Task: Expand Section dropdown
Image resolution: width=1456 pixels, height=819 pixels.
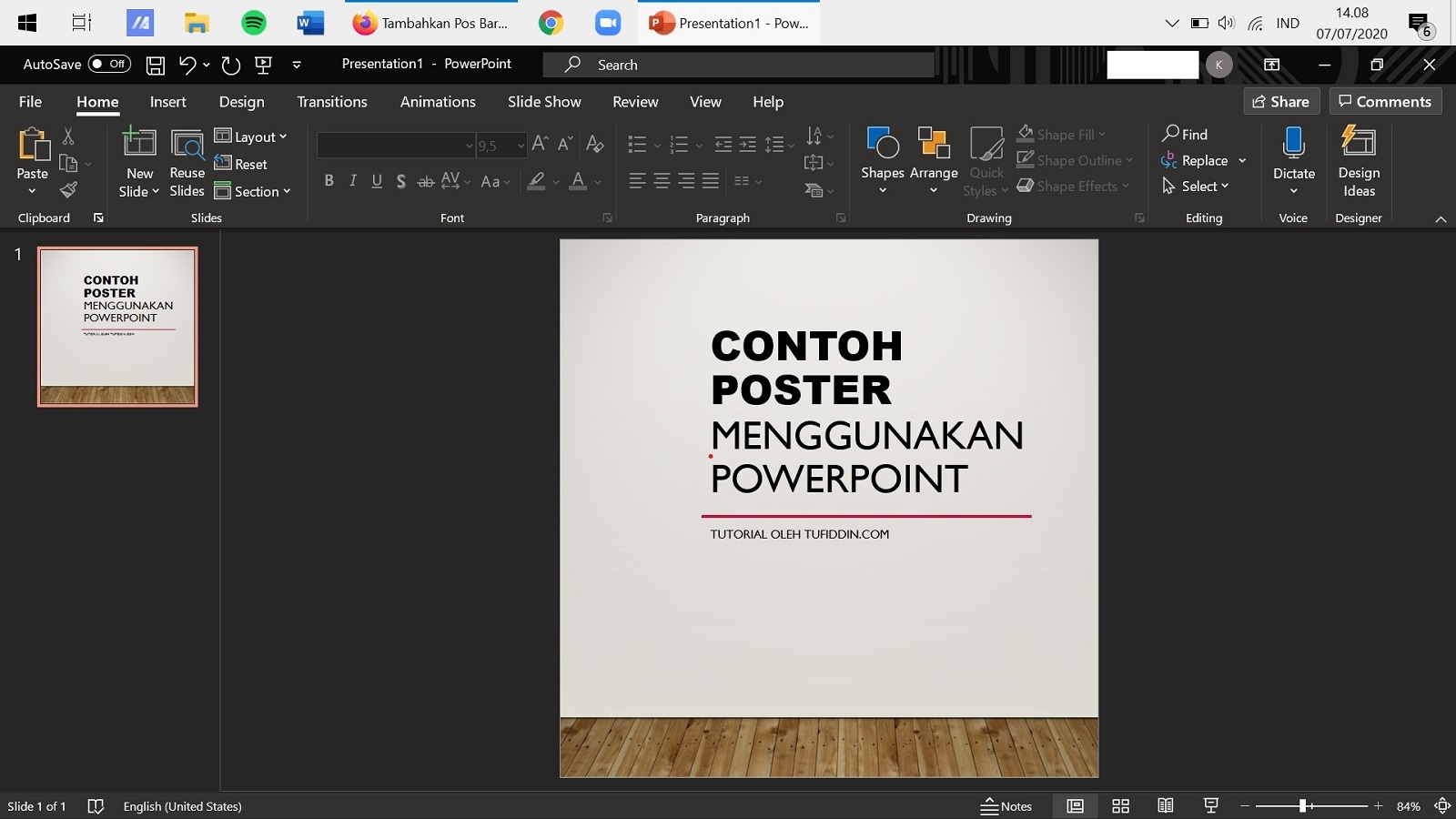Action: [252, 191]
